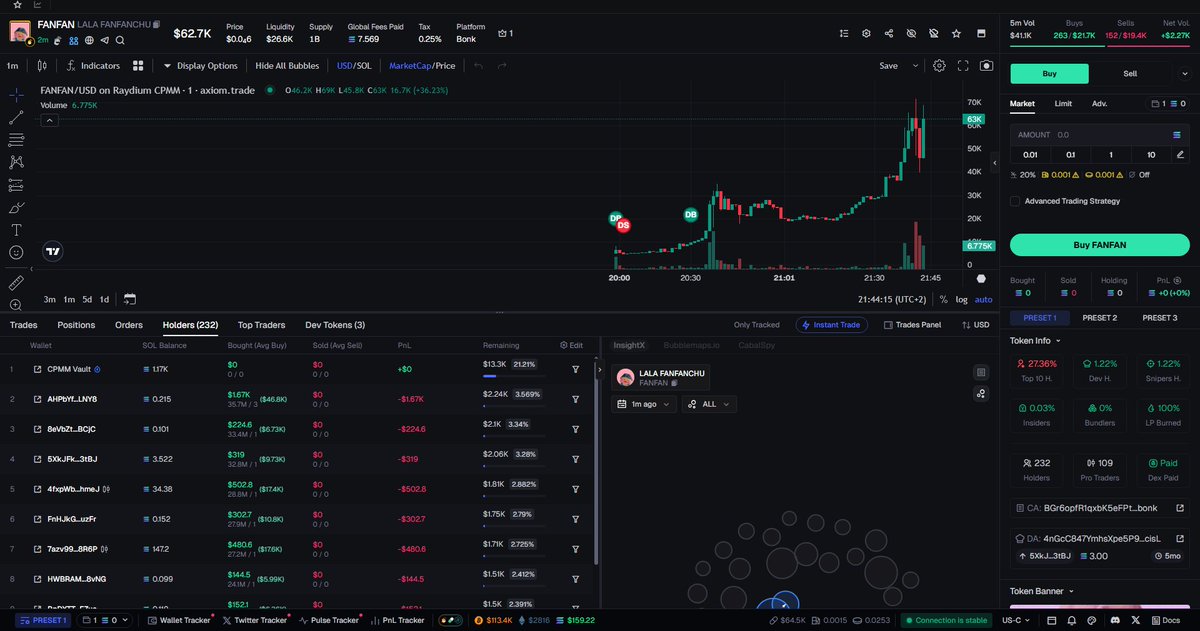Edit the quick-buy amount presets pencil
1200x631 pixels.
(x=1180, y=154)
